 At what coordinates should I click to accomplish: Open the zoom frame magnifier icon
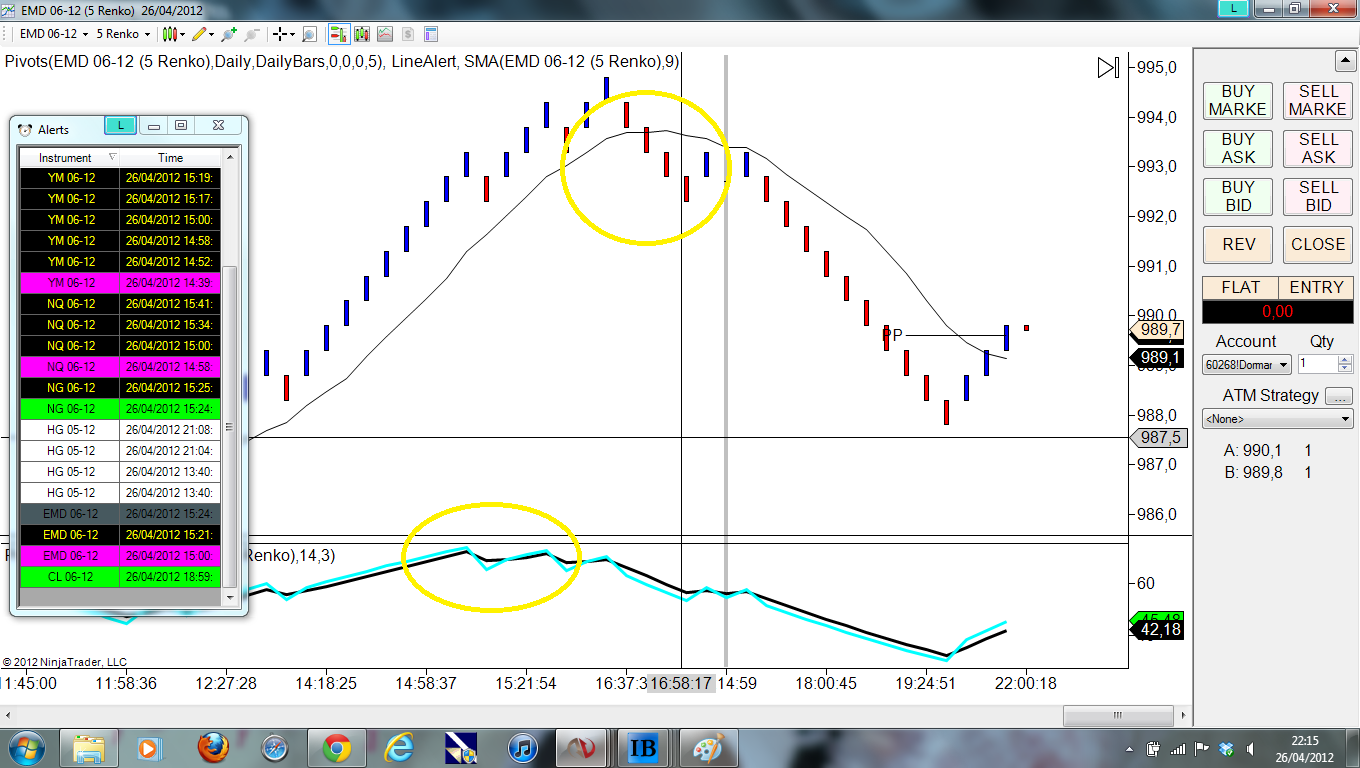[309, 34]
